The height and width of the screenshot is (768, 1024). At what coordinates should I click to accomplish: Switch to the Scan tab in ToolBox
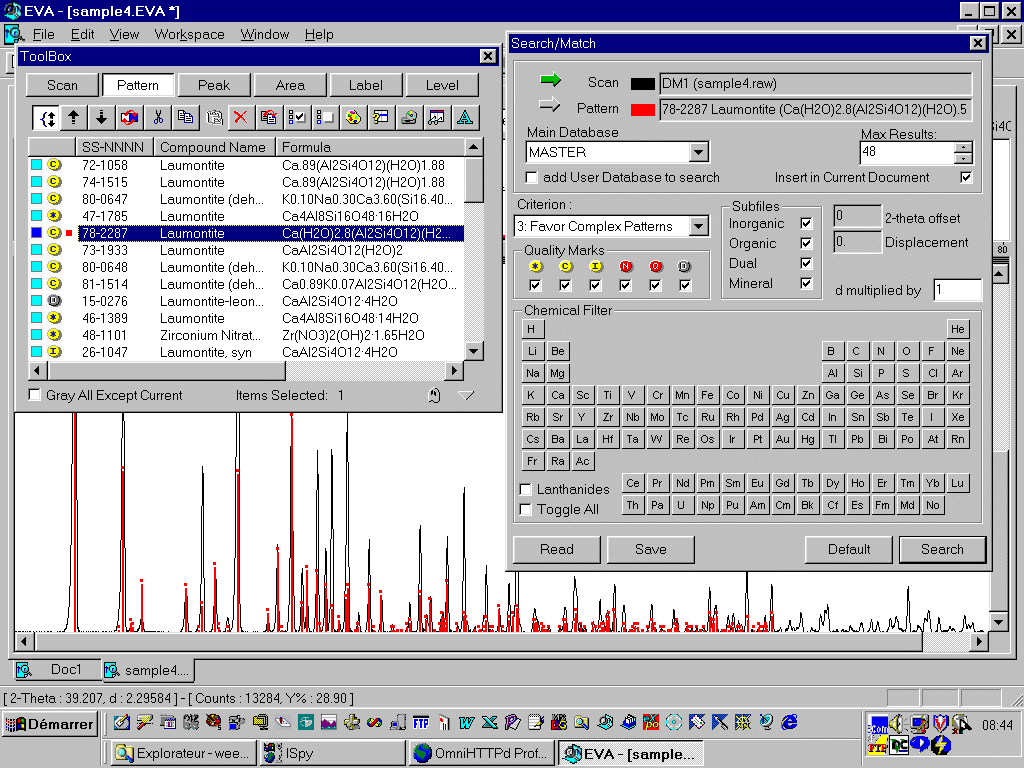pyautogui.click(x=63, y=85)
